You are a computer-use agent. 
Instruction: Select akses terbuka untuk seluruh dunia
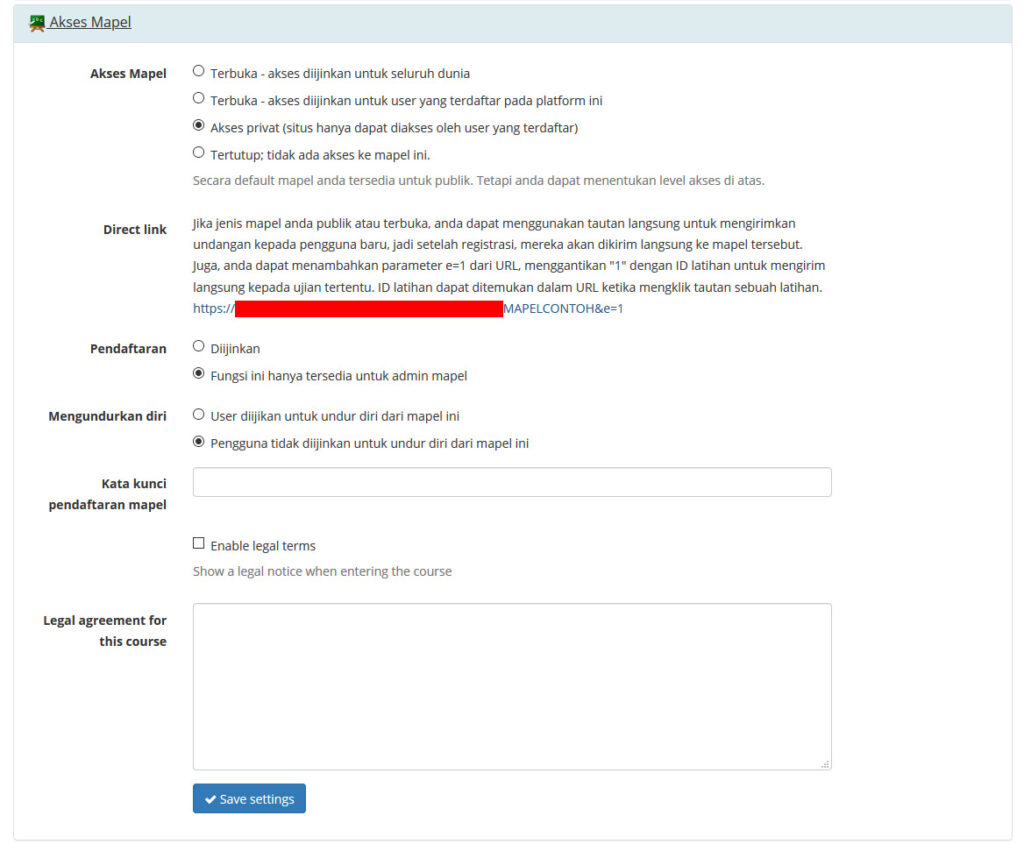[198, 70]
